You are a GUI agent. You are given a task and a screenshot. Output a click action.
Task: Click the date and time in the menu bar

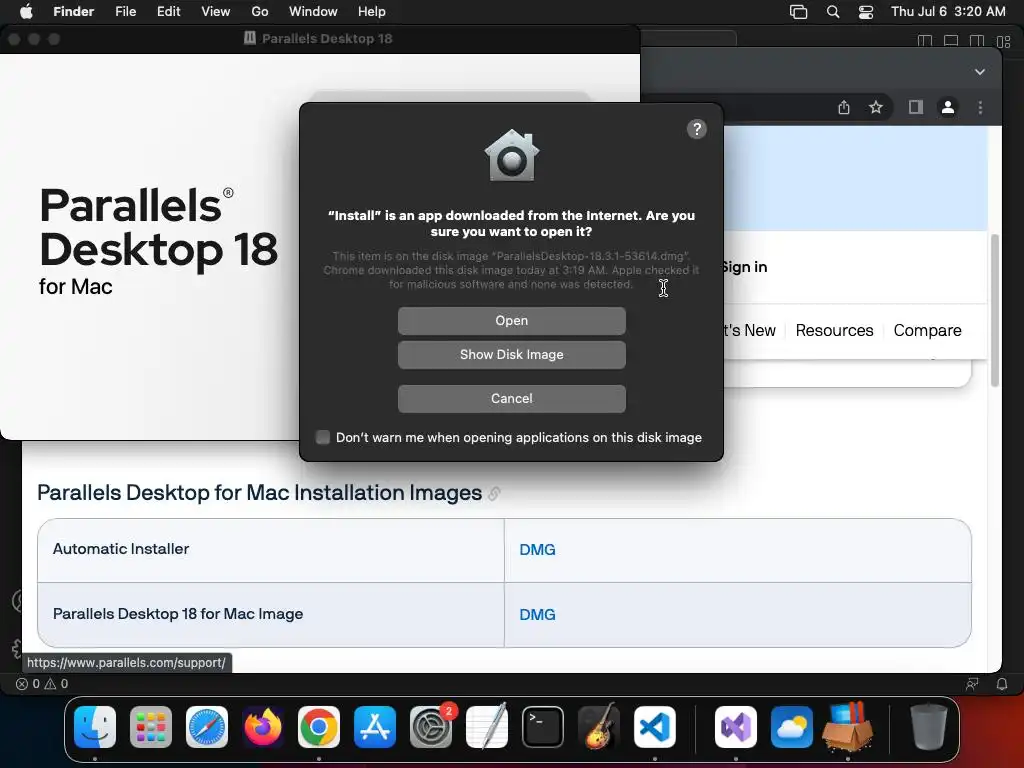click(948, 11)
